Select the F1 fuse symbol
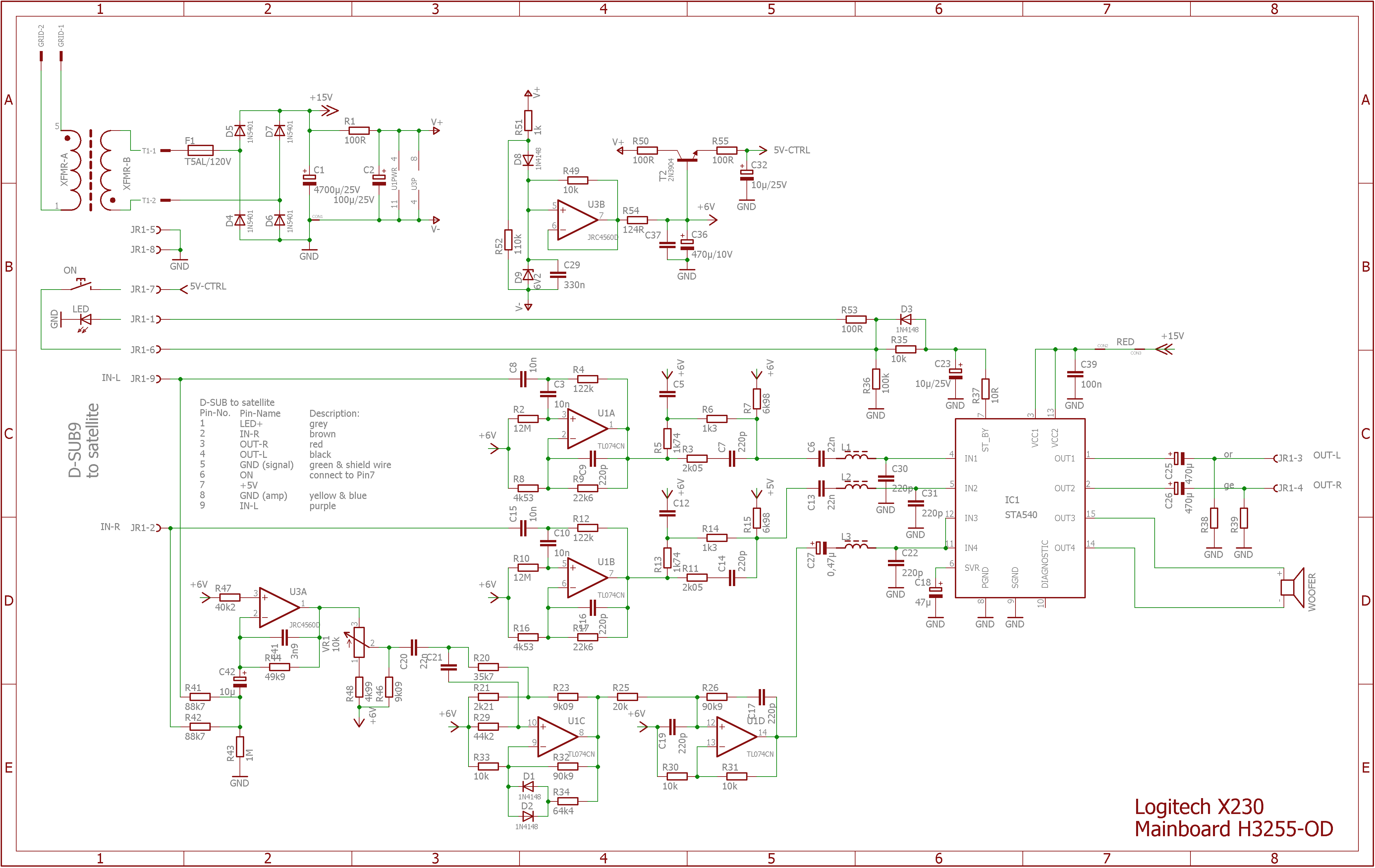Image resolution: width=1375 pixels, height=868 pixels. [200, 151]
